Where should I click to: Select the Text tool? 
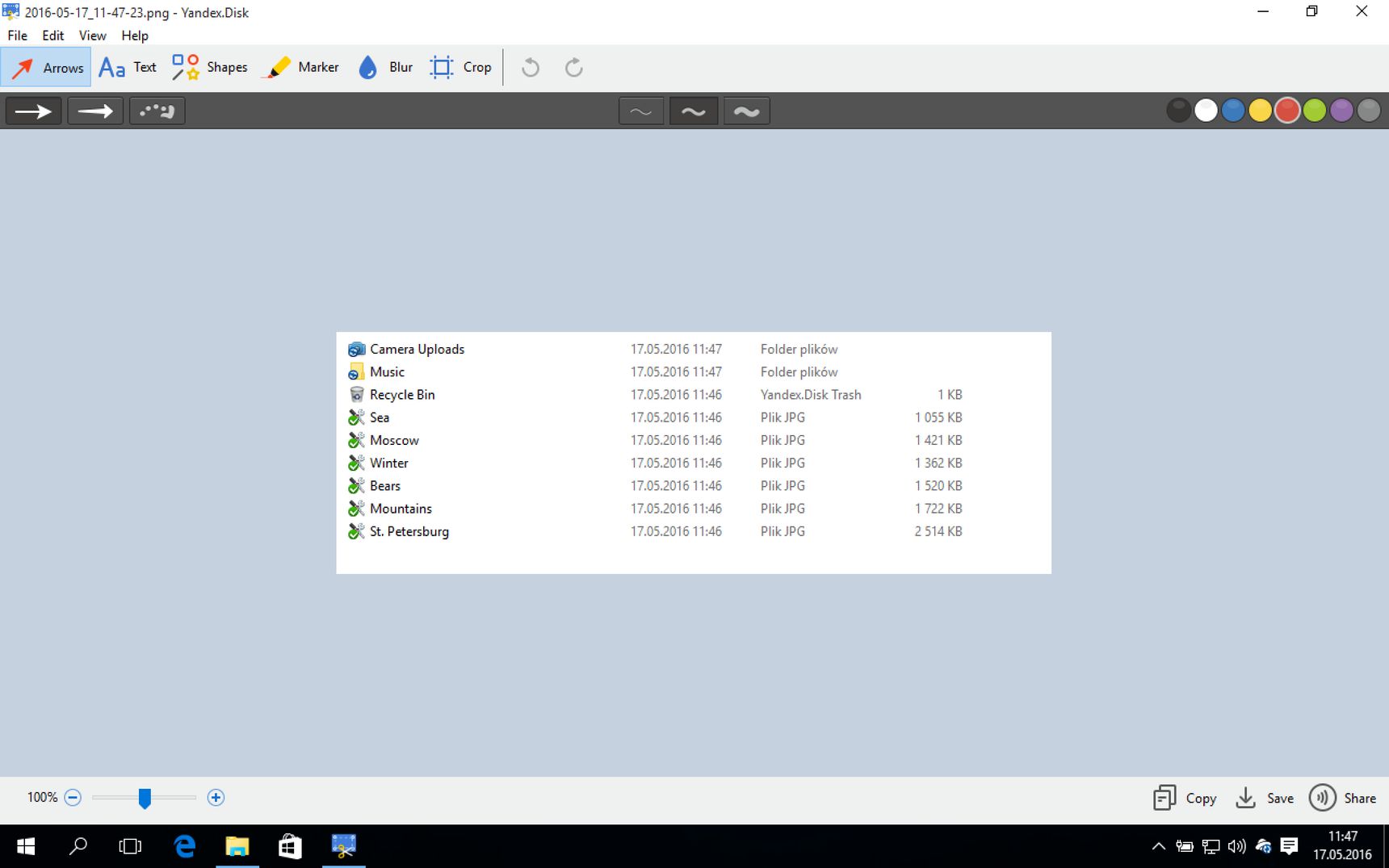tap(128, 67)
